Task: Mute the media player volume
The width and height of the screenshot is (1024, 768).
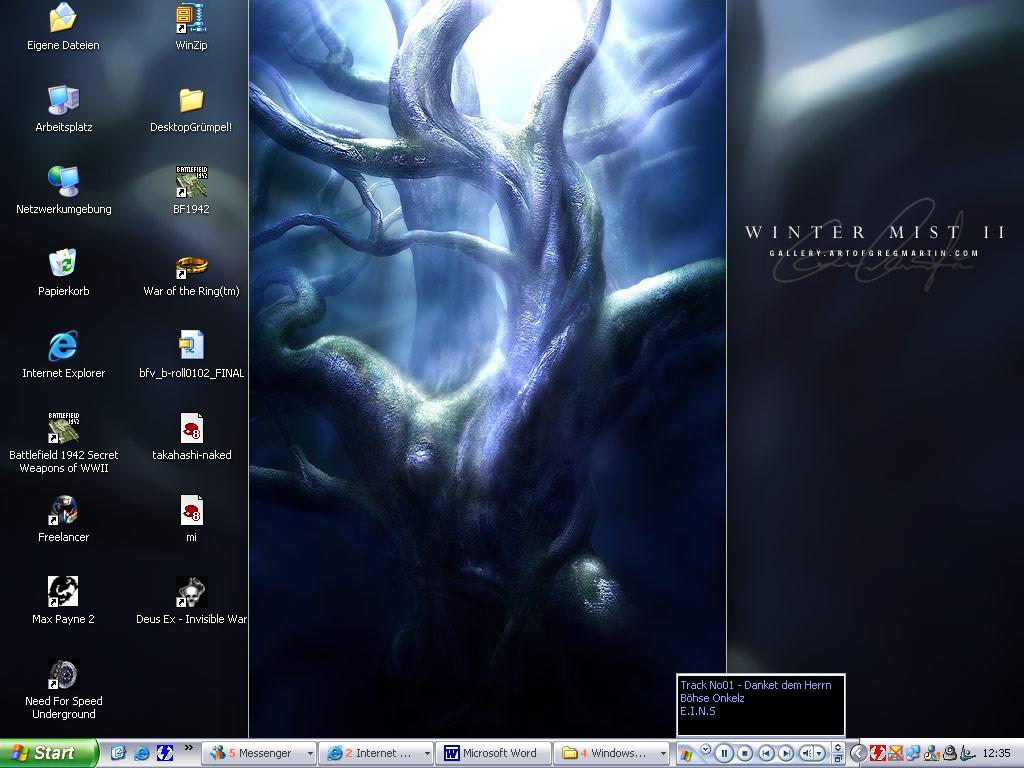Action: (x=806, y=753)
